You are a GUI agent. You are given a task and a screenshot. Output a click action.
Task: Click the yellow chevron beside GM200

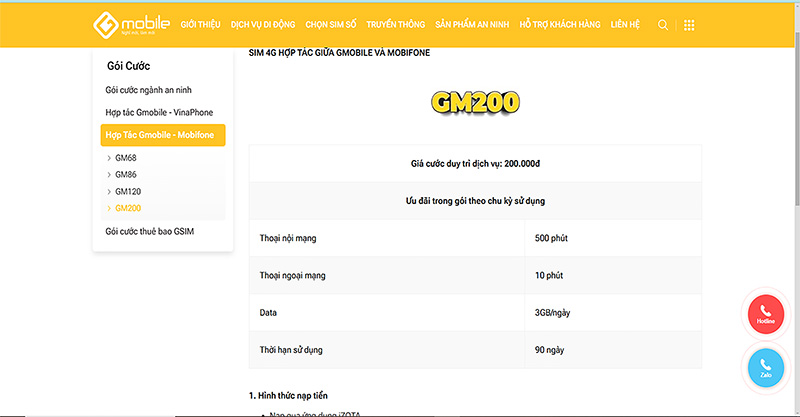tap(109, 208)
